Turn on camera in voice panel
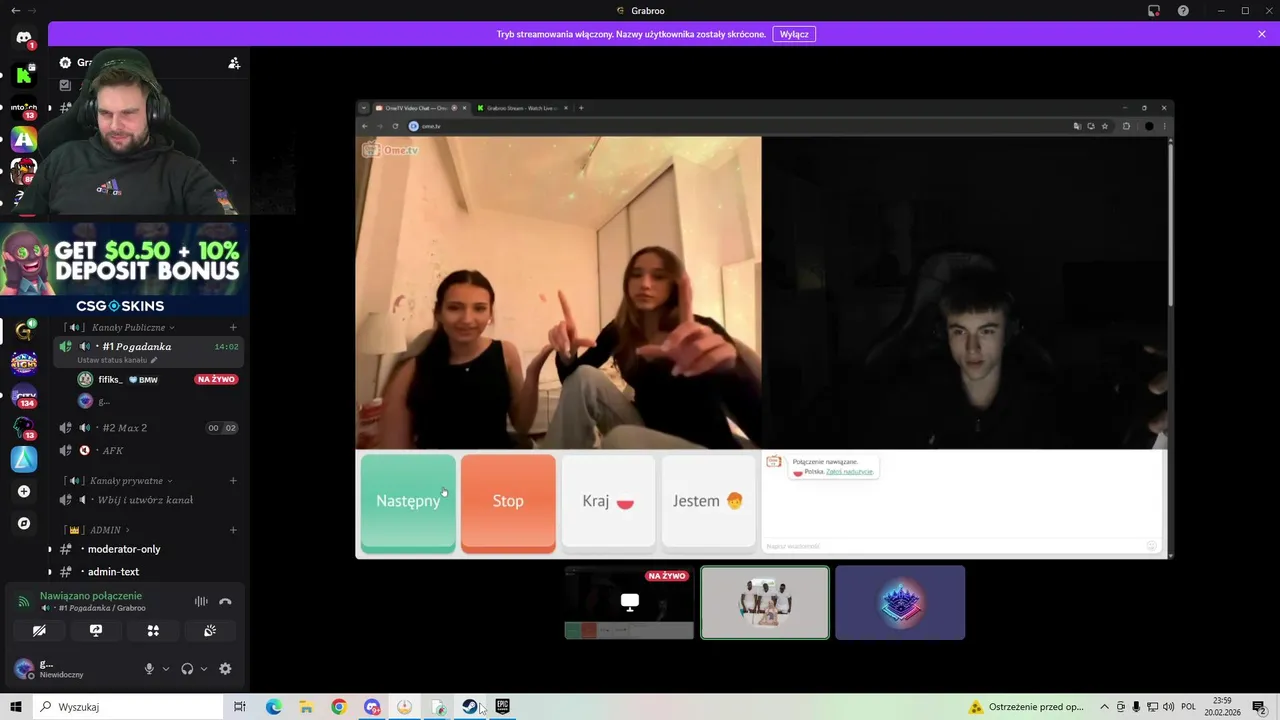Screen dimensions: 1280x720 (x=39, y=631)
